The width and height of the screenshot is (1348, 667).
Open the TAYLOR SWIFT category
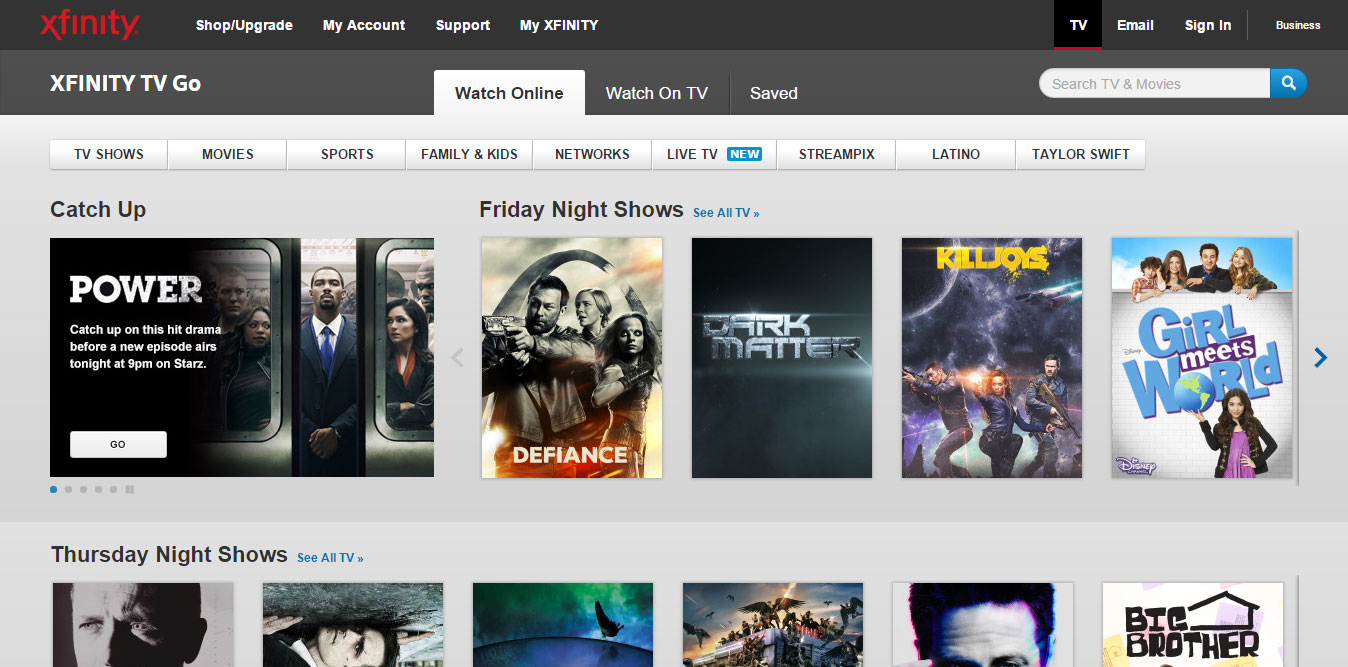click(1081, 154)
